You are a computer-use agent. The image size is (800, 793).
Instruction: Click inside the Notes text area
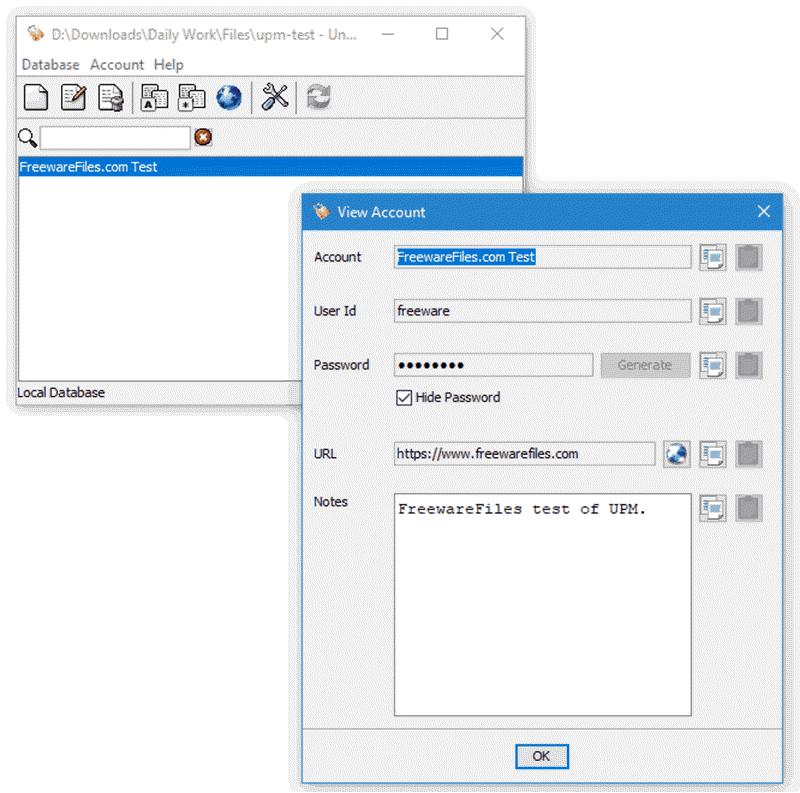(x=542, y=605)
